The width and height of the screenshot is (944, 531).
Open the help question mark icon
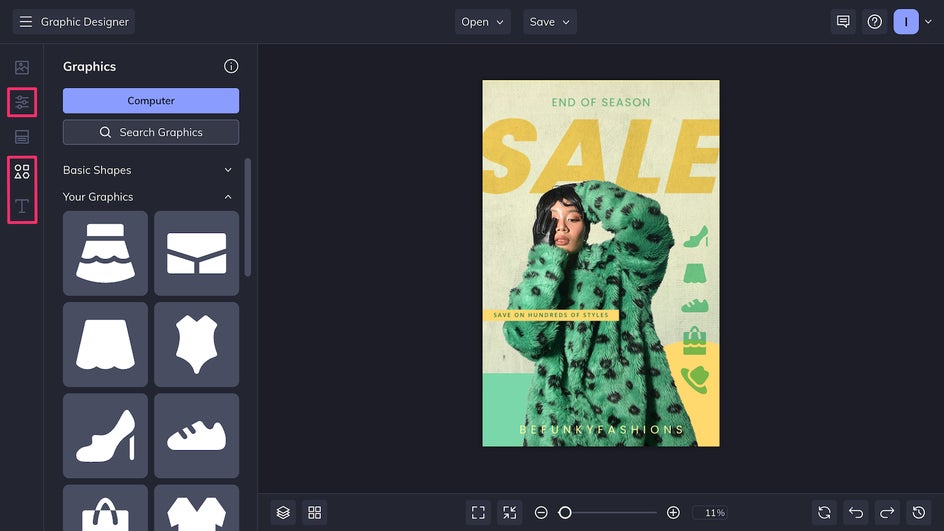tap(874, 22)
